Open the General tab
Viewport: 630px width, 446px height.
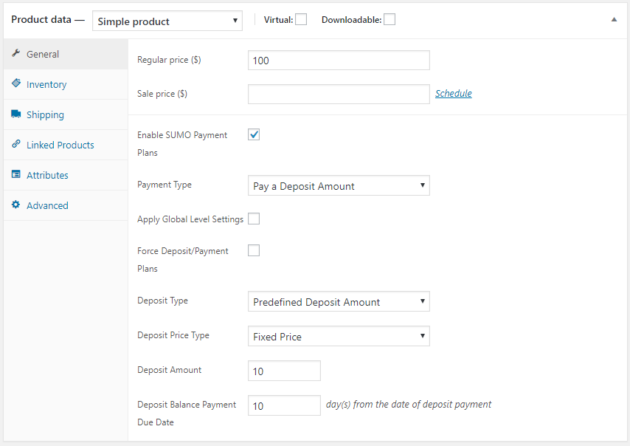(x=66, y=54)
